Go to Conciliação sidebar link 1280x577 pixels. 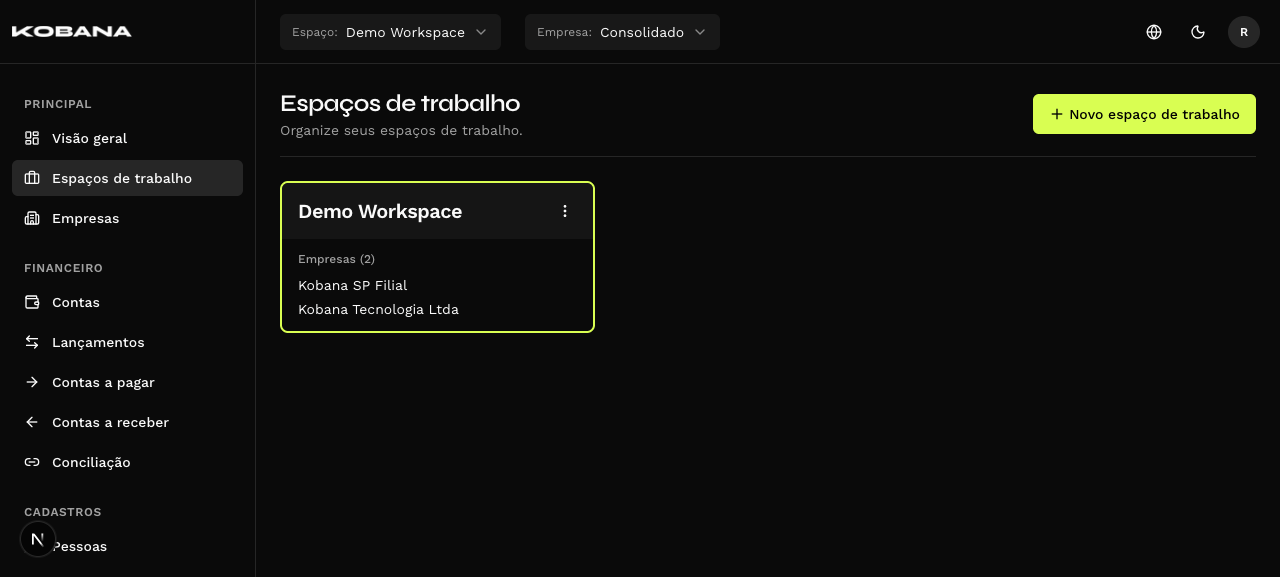(127, 462)
